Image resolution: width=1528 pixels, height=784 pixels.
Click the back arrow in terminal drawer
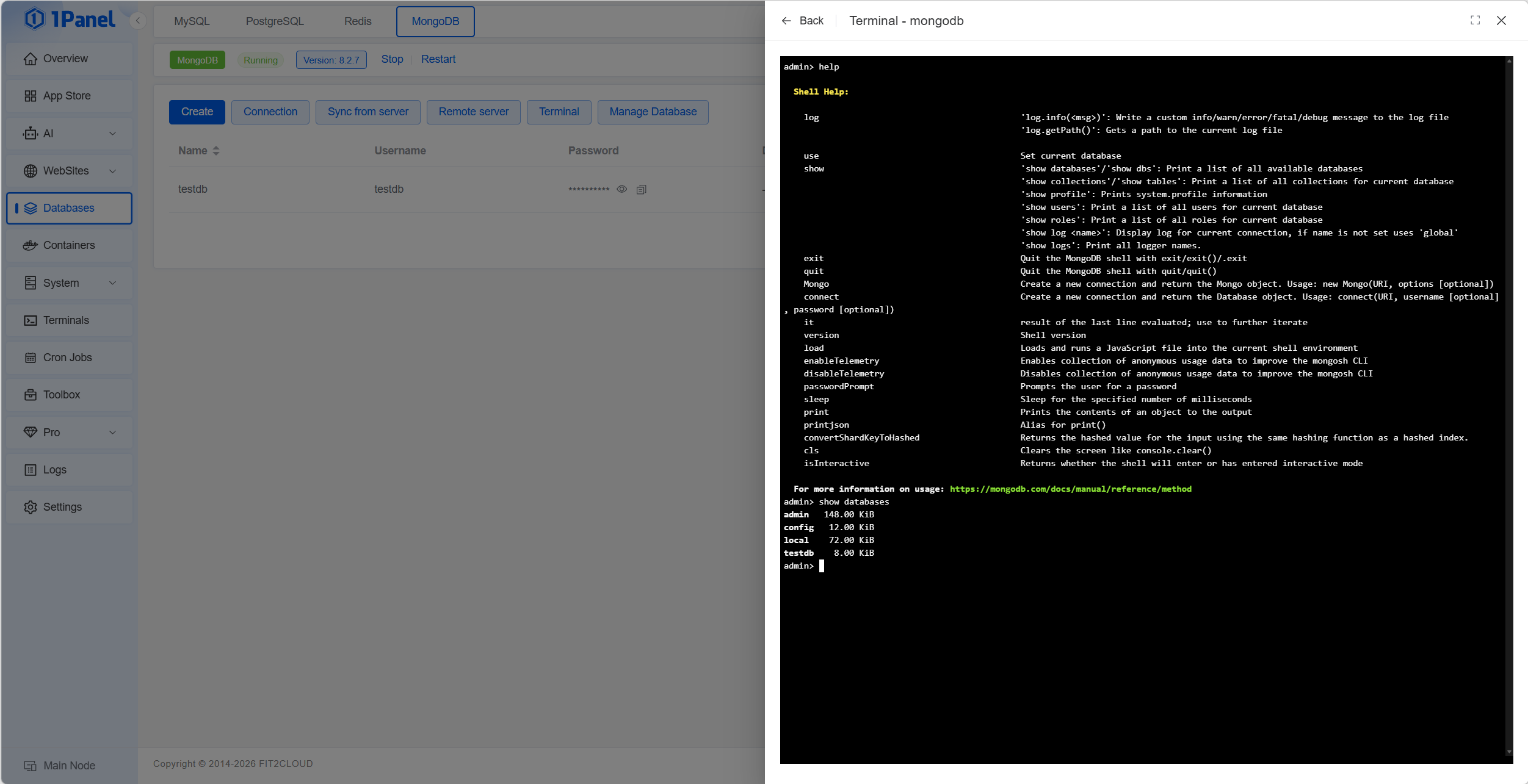[786, 21]
